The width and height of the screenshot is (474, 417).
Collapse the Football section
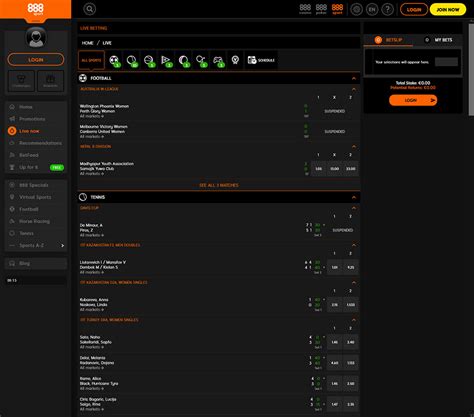354,78
